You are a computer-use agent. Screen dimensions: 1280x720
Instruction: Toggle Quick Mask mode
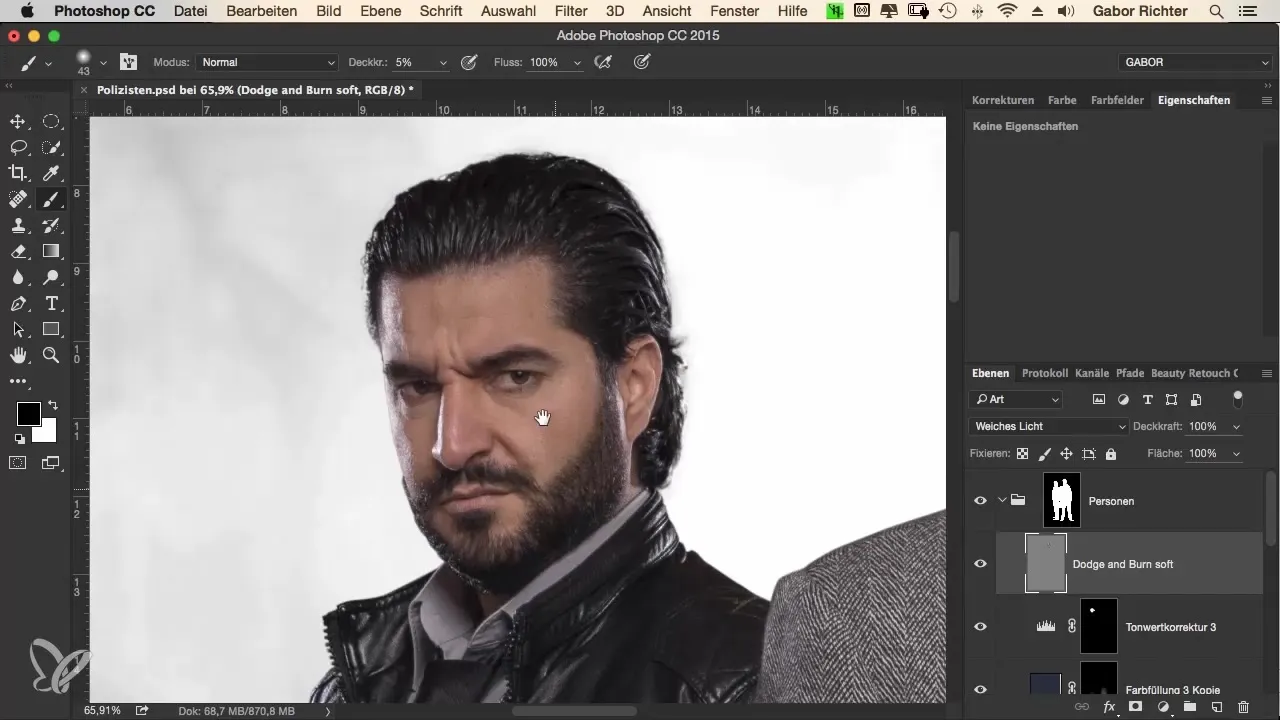click(x=18, y=463)
